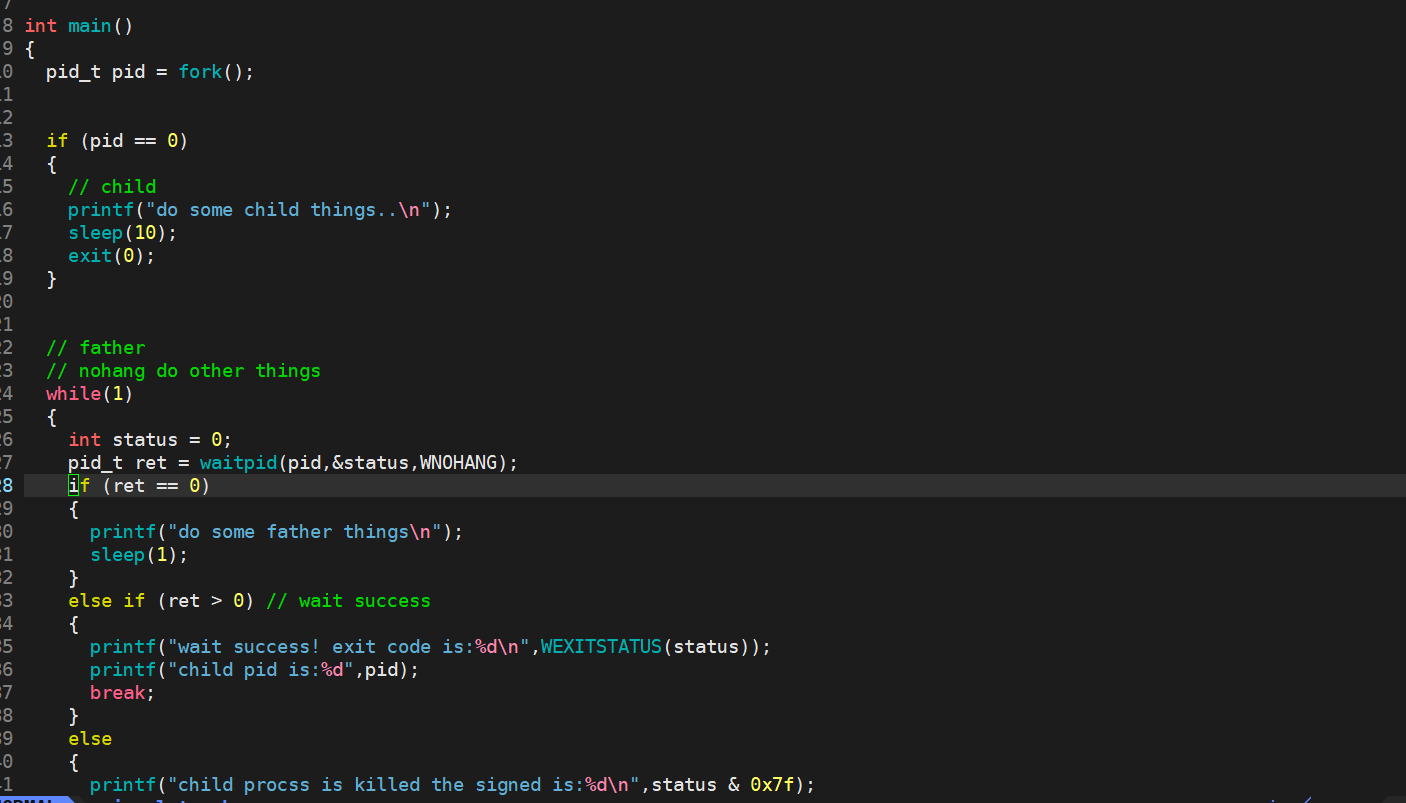This screenshot has height=803, width=1406.
Task: Click the '0x7f' hex literal
Action: pos(772,785)
